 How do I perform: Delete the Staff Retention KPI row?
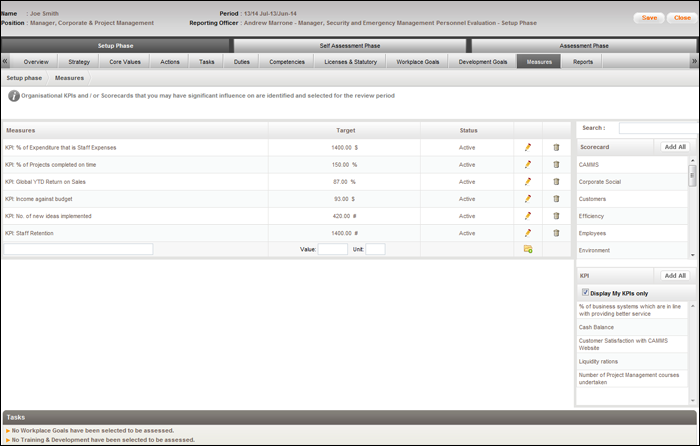[x=557, y=232]
